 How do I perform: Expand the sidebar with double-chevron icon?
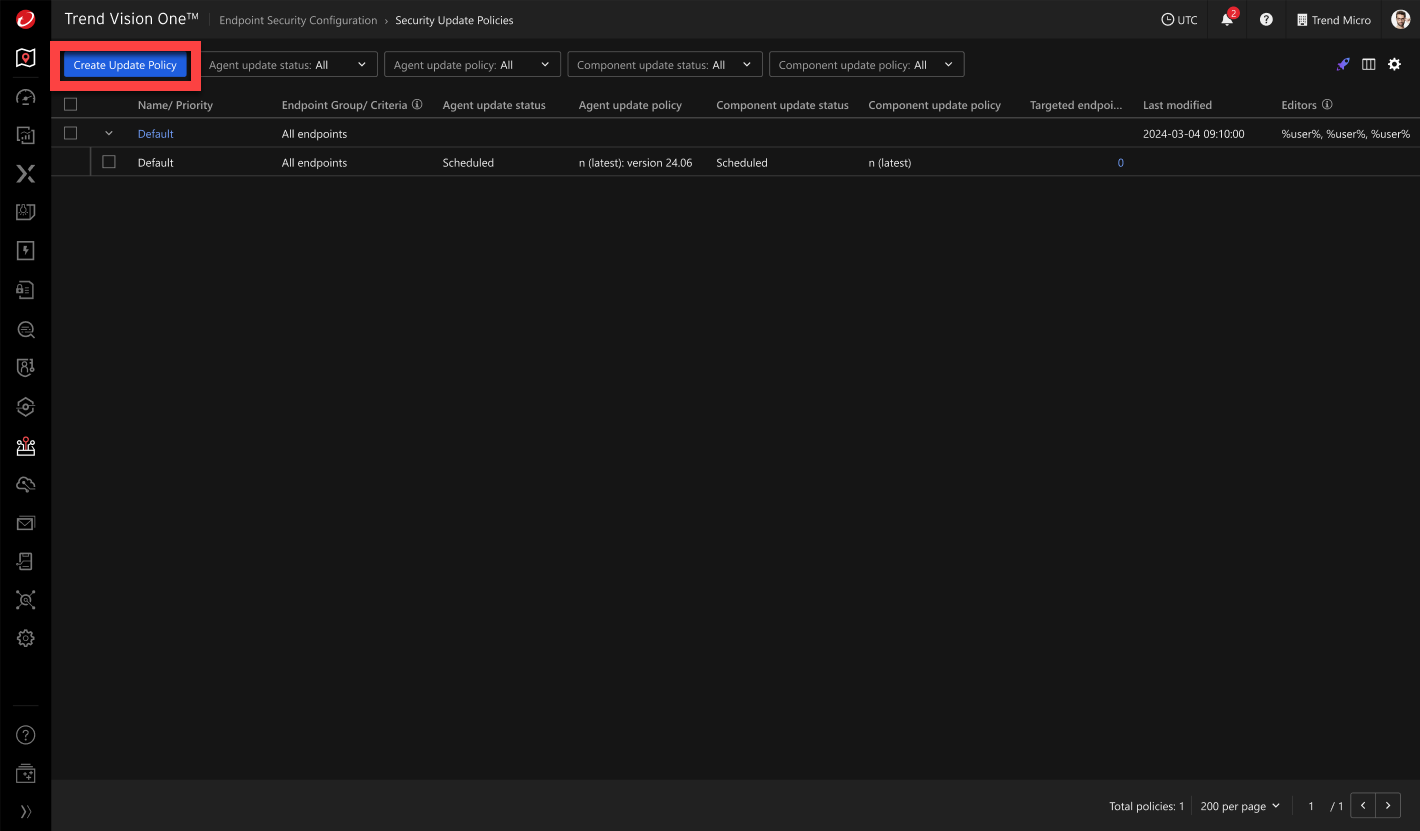(x=26, y=811)
